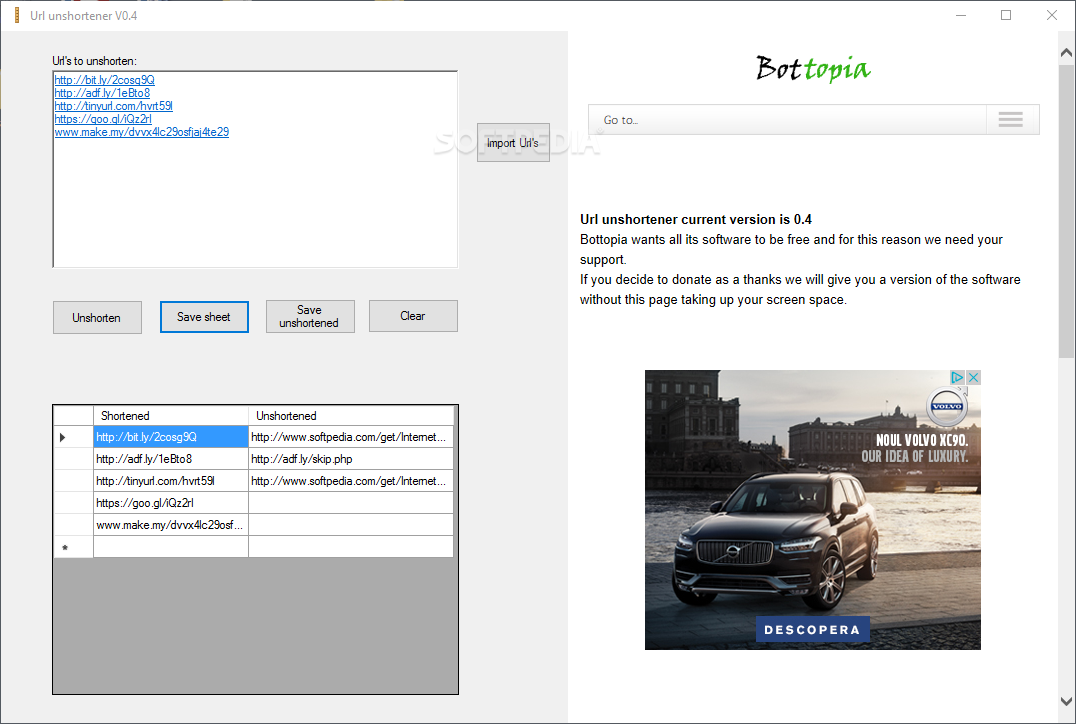Open the https://goo.gl/iQz2rl link in textbox
This screenshot has width=1076, height=724.
[103, 119]
